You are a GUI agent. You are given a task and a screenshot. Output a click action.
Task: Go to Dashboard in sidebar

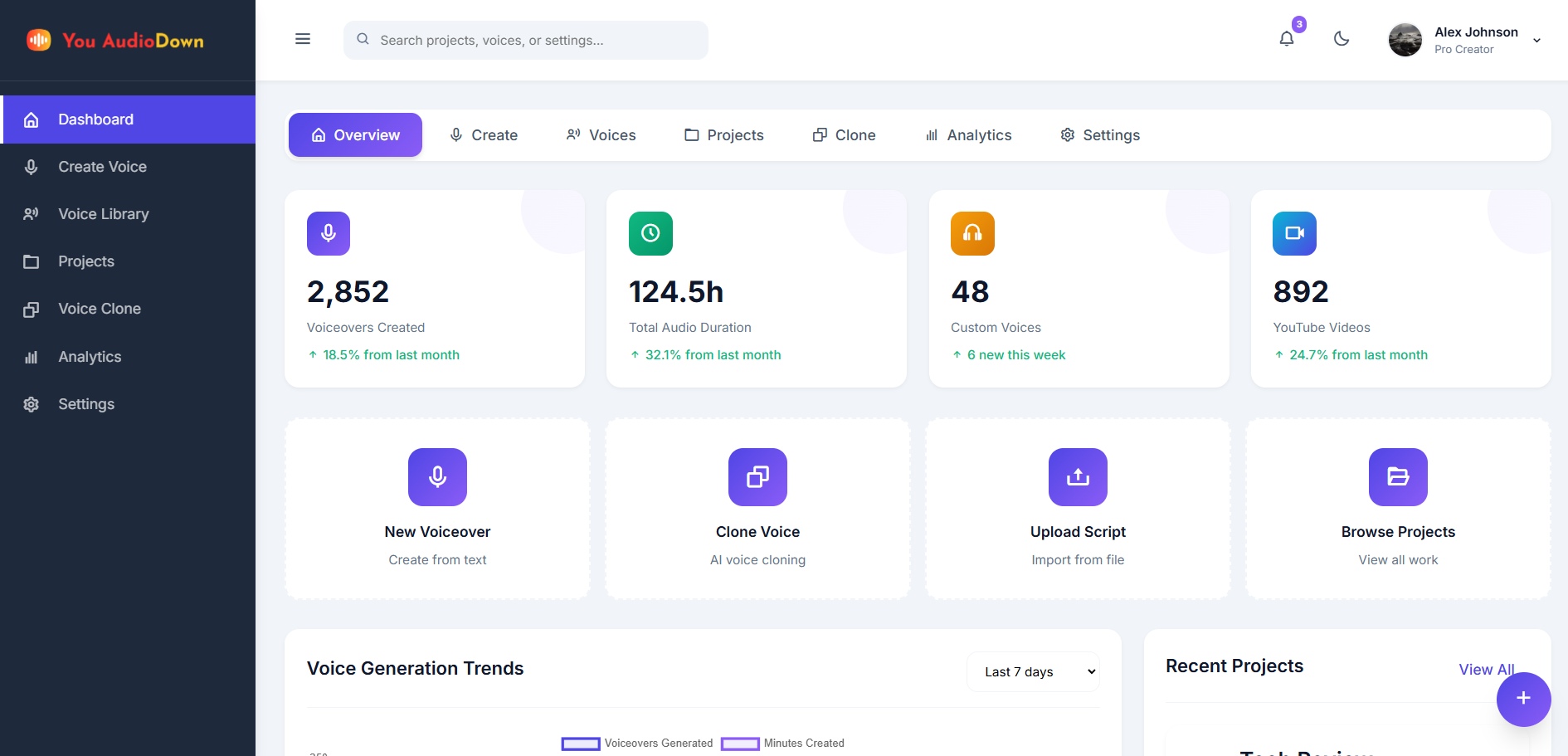click(128, 119)
